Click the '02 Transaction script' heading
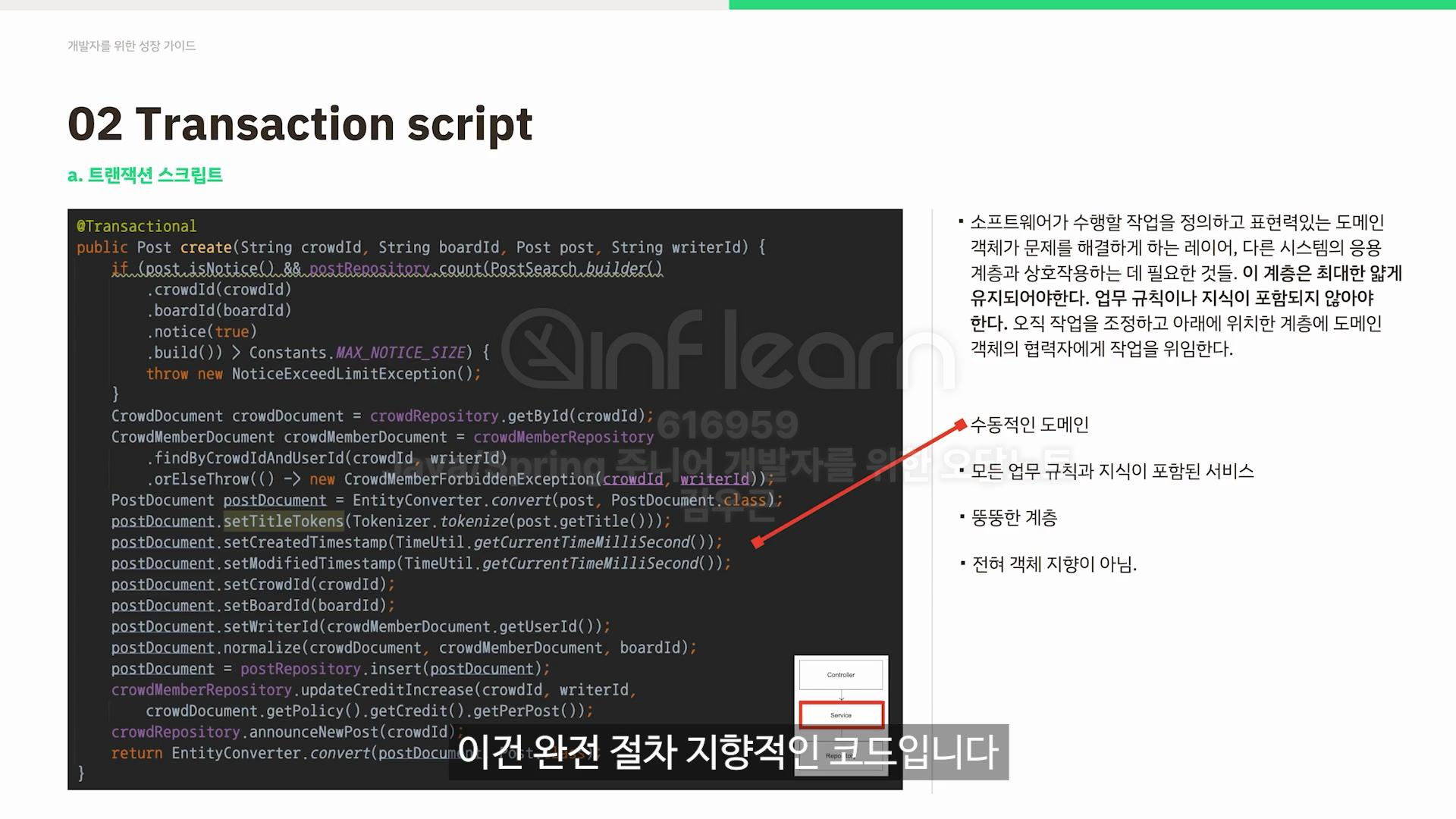 (300, 124)
